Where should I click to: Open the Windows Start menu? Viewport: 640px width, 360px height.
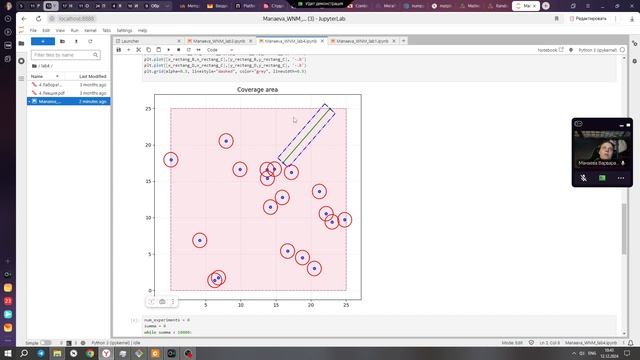[x=8, y=353]
